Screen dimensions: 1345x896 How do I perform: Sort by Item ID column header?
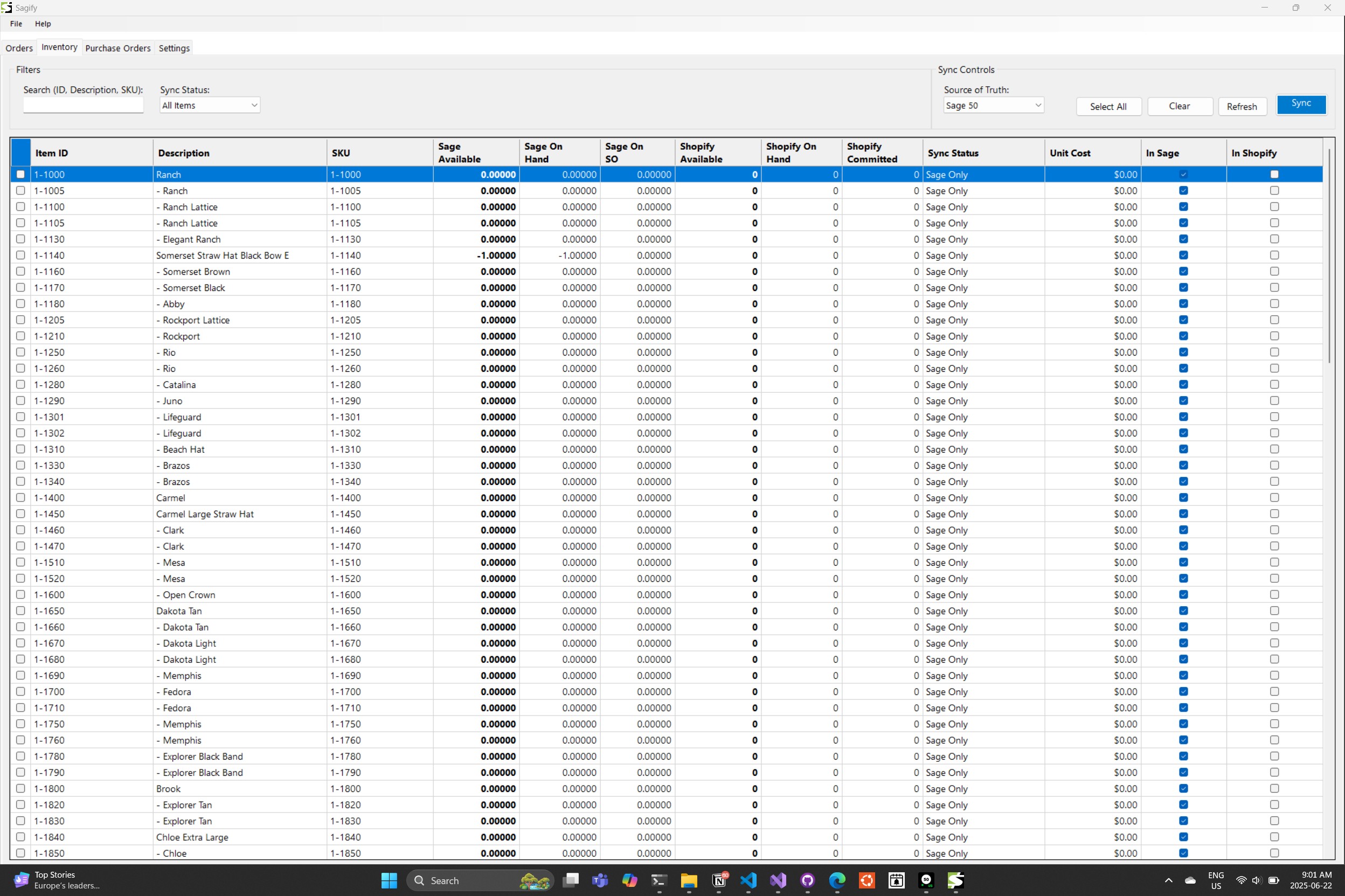[x=92, y=152]
